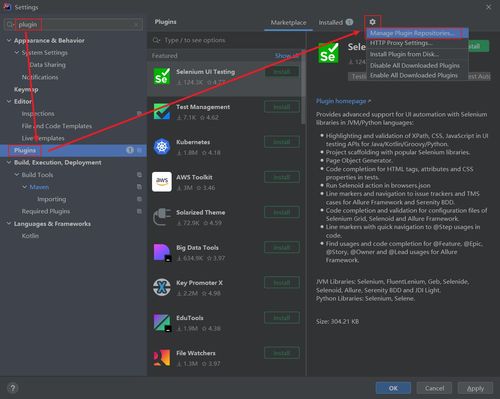500x399 pixels.
Task: Click the project-level icon beside Importing
Action: point(139,199)
